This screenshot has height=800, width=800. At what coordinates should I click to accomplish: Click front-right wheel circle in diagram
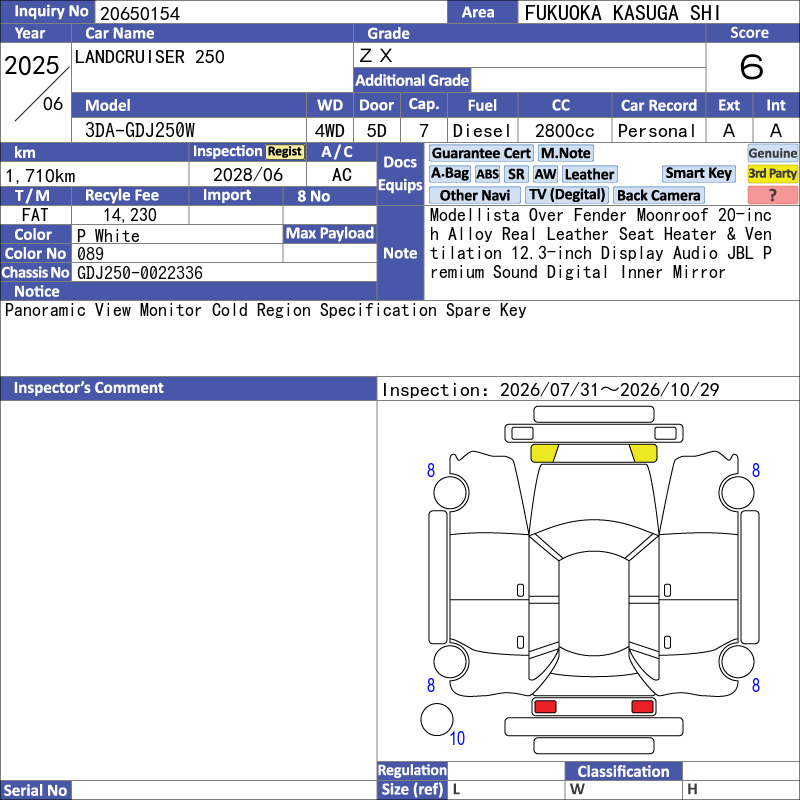coord(737,492)
